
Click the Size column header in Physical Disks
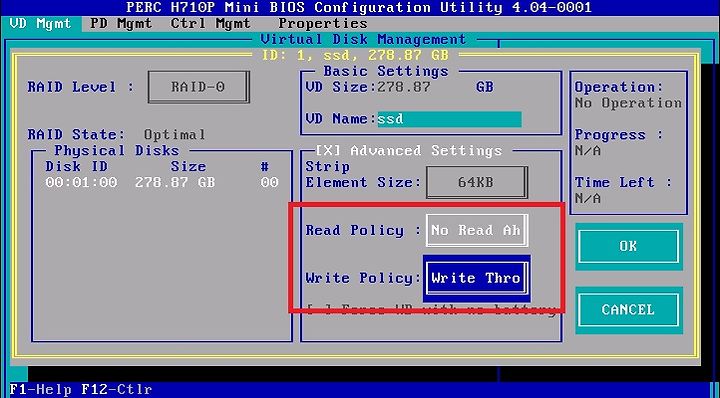point(188,167)
